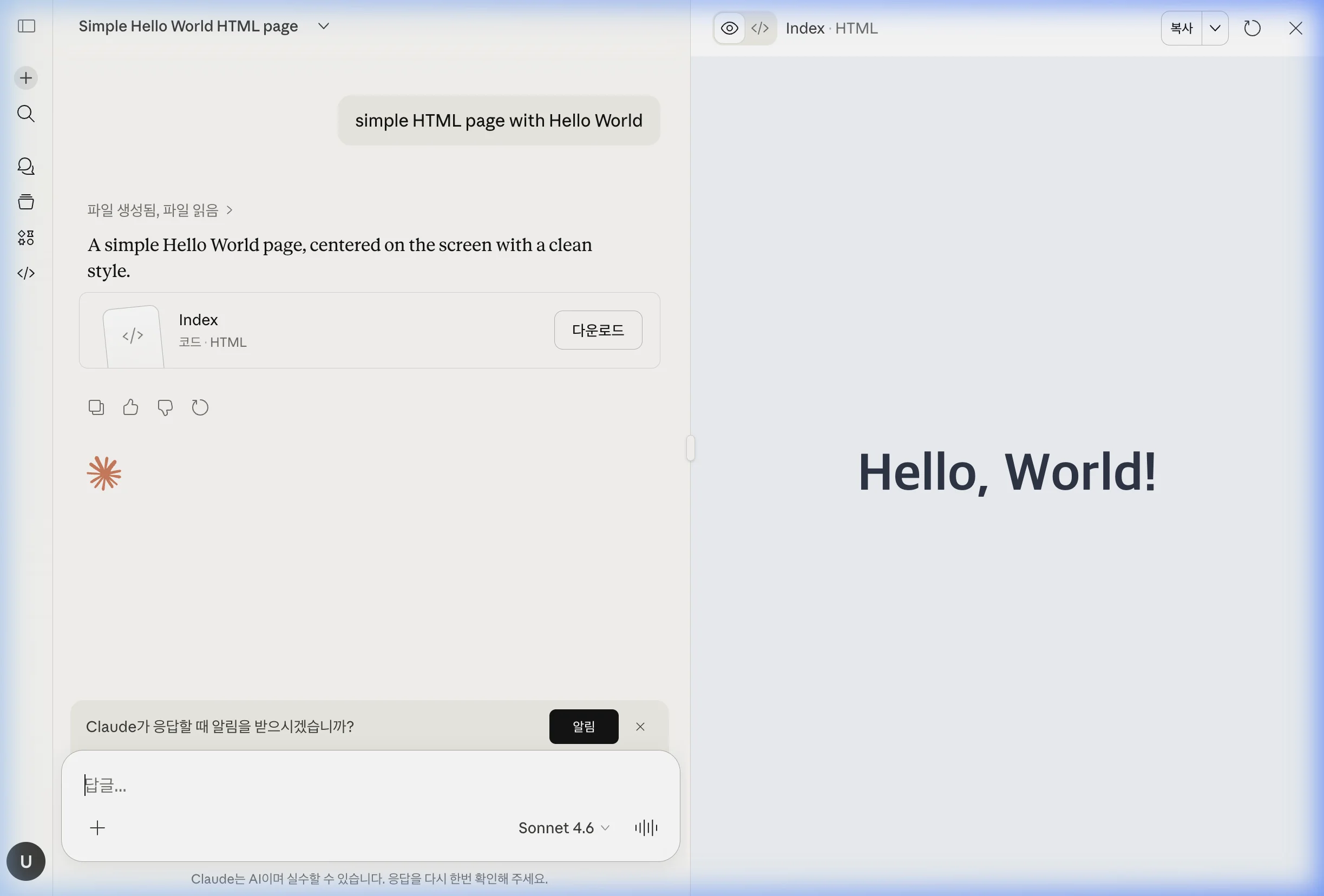Attach a file with the plus in reply box
The width and height of the screenshot is (1324, 896).
(97, 828)
